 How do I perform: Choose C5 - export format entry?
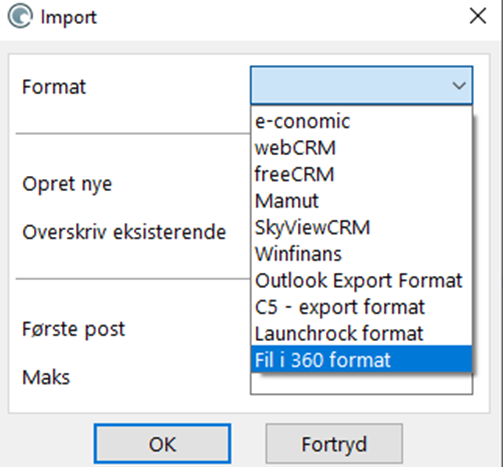[361, 307]
